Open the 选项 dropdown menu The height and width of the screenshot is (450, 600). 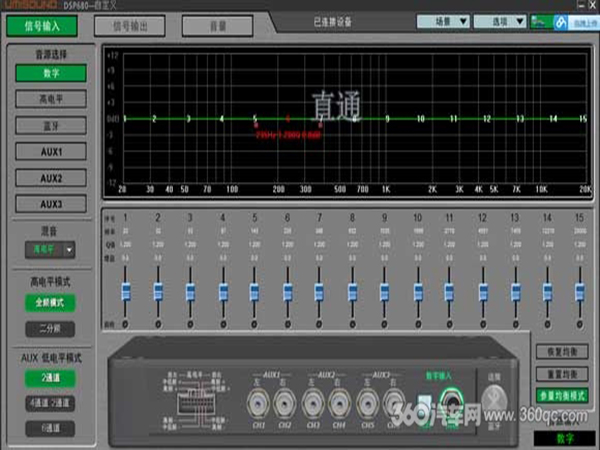[x=501, y=20]
